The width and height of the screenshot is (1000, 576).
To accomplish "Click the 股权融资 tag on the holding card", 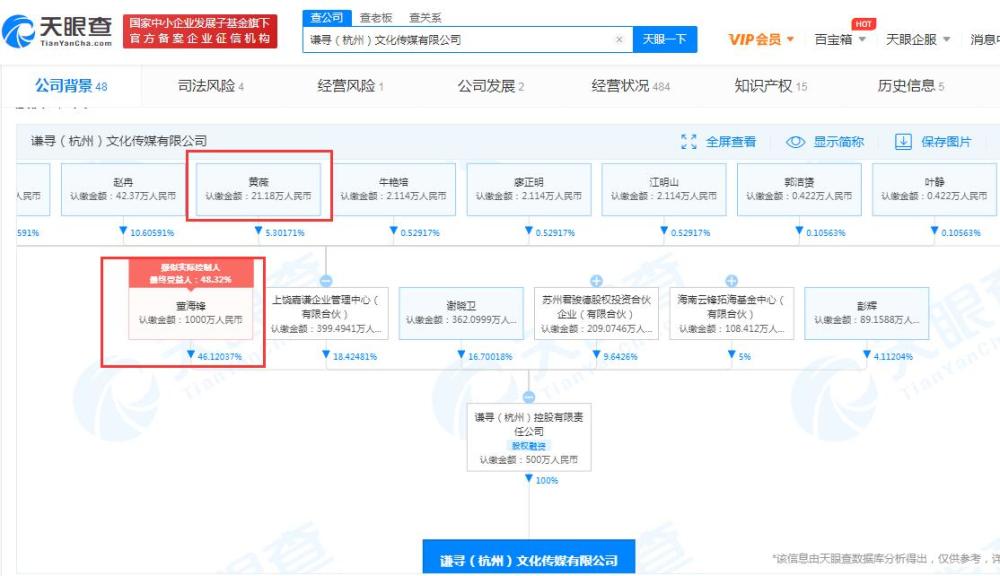I will click(529, 446).
